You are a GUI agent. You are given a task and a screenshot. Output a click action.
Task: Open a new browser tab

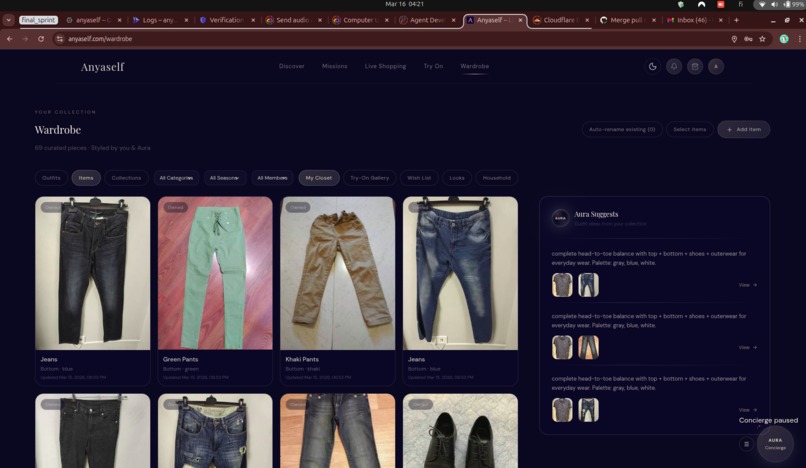(736, 20)
